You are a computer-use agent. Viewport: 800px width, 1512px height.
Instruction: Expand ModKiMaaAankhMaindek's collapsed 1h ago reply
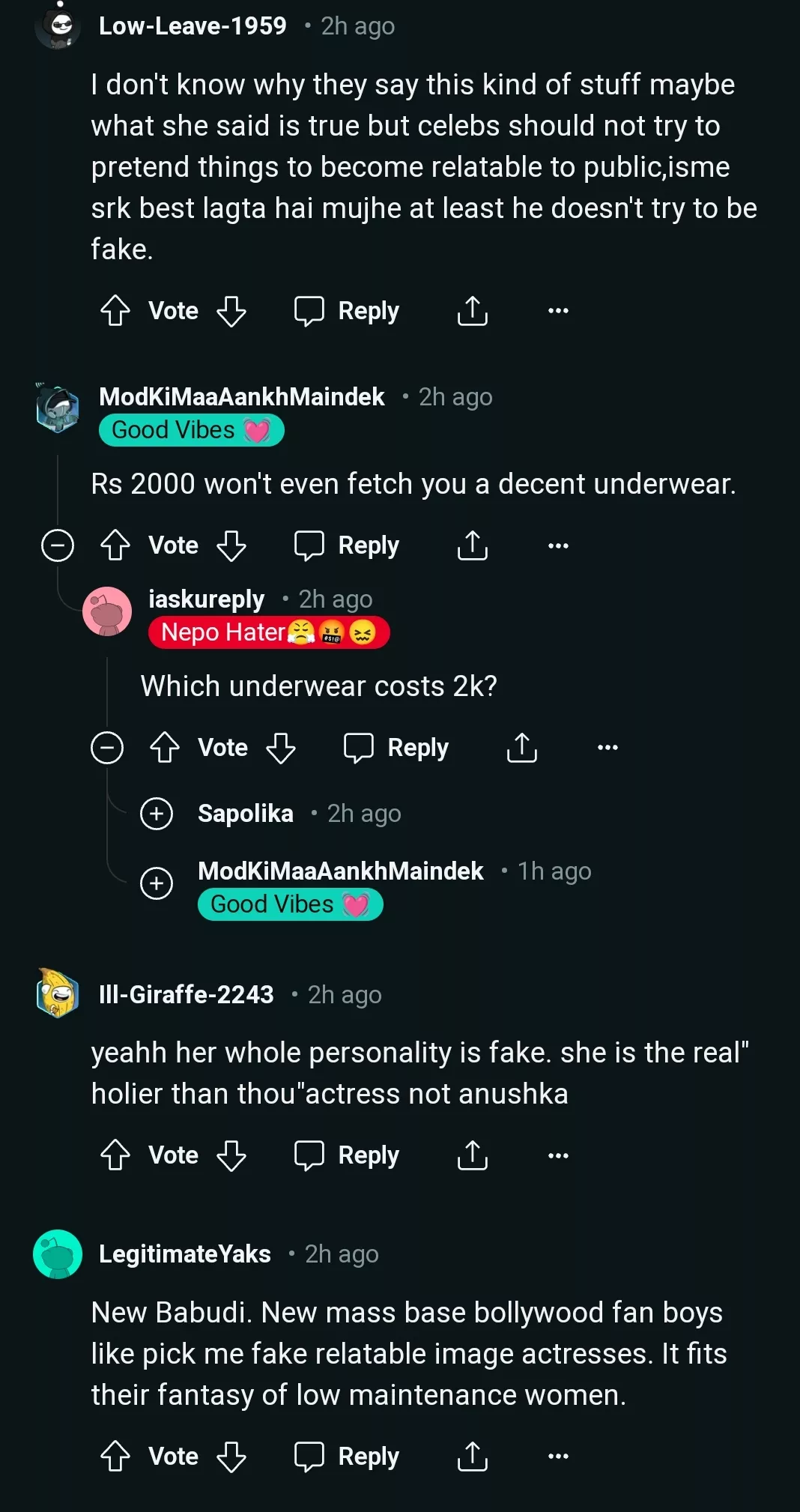coord(157,883)
